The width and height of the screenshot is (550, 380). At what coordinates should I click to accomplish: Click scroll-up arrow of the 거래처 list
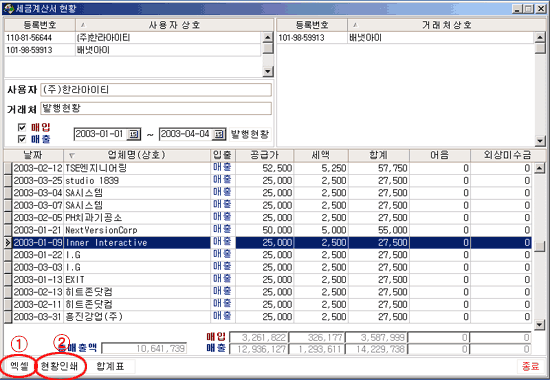pyautogui.click(x=540, y=37)
